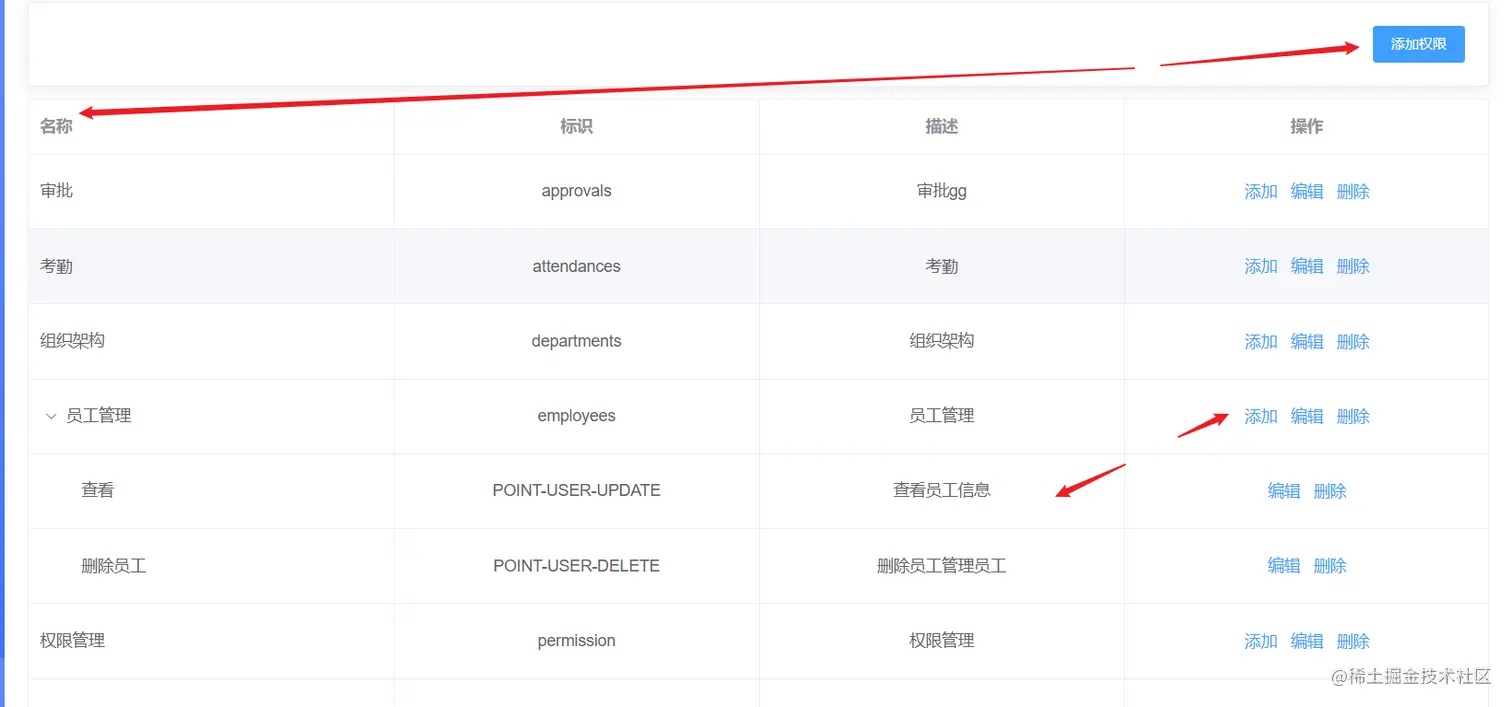This screenshot has height=707, width=1512.
Task: Click the 查看员工信息 description
Action: [x=942, y=490]
